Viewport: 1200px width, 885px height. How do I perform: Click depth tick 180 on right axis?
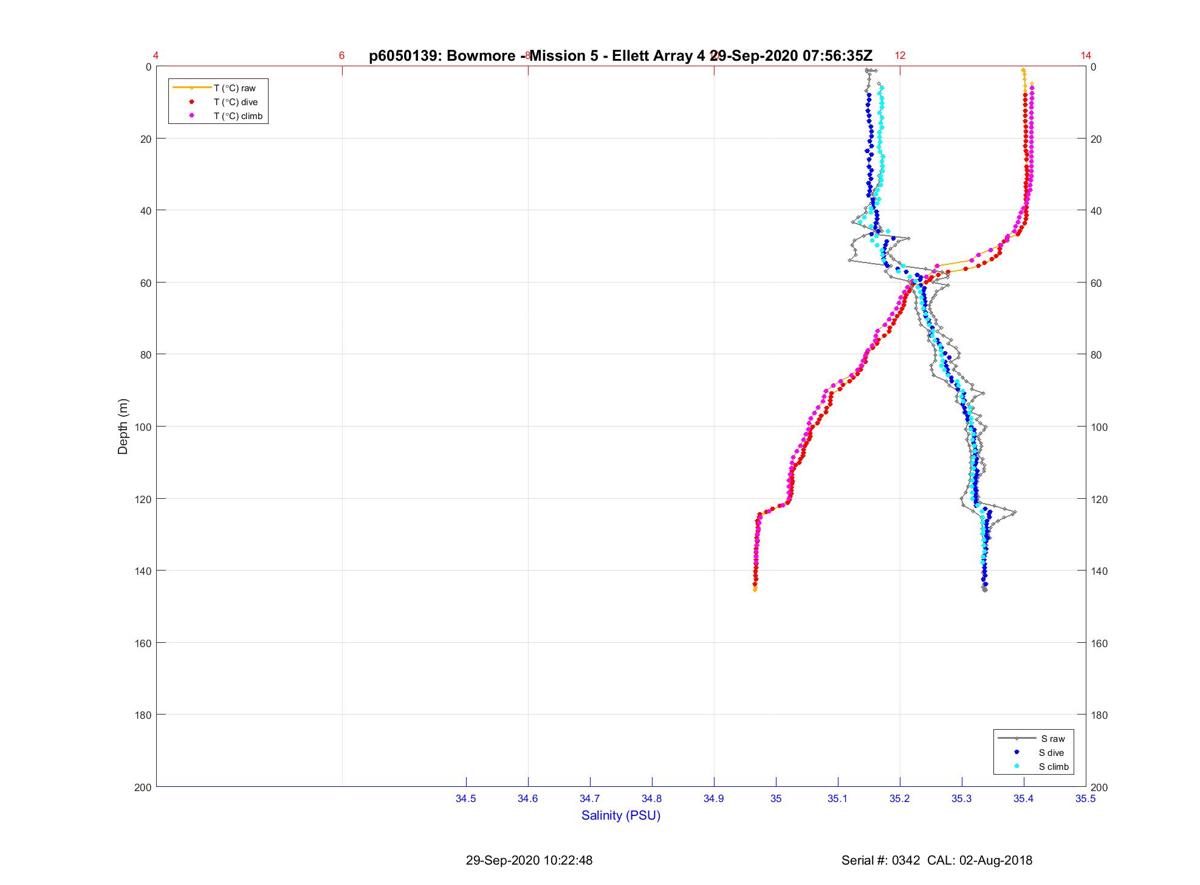pyautogui.click(x=1100, y=715)
